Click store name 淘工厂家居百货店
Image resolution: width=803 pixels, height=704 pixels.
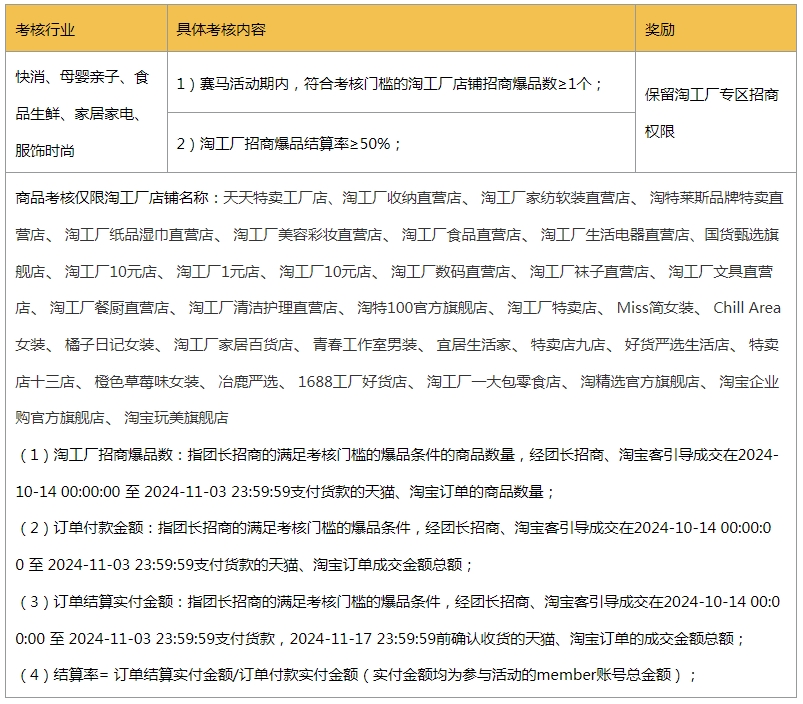234,345
